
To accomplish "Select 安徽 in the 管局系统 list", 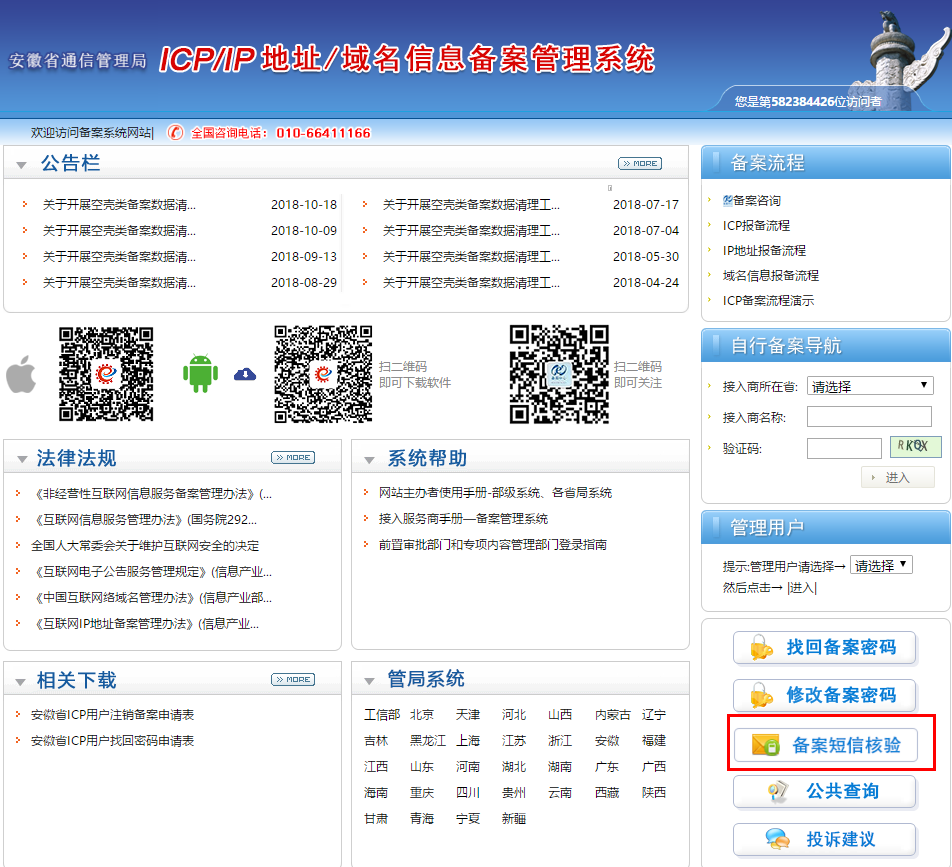I will [x=608, y=741].
